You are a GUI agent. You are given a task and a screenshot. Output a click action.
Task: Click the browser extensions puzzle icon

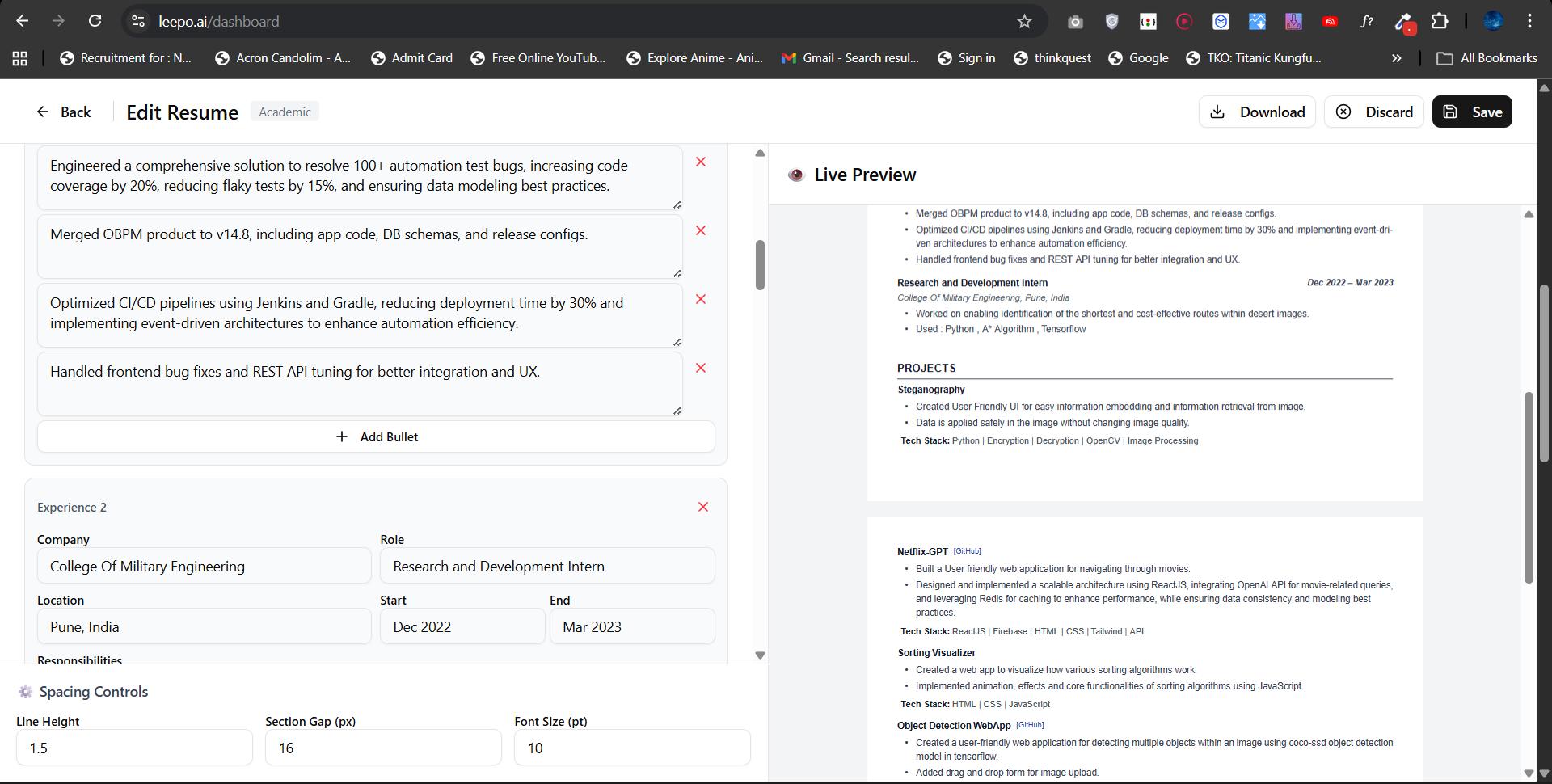coord(1440,21)
